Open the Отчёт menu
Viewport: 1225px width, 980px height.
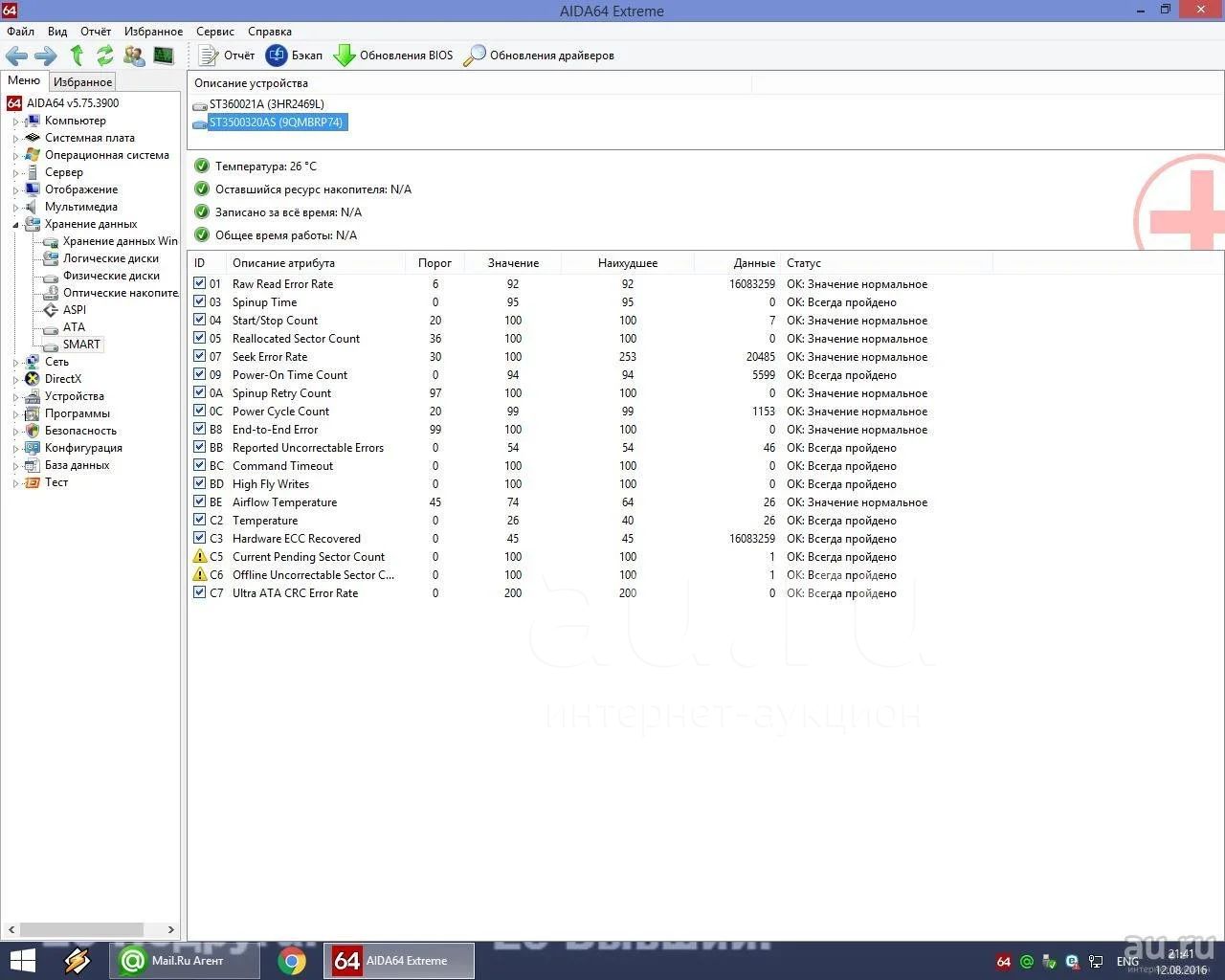click(x=96, y=32)
